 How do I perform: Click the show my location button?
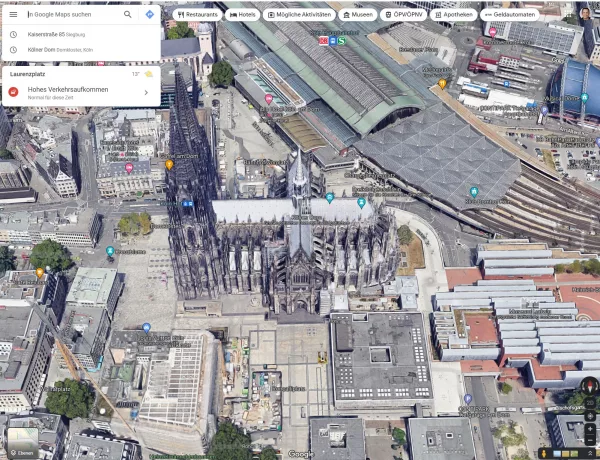tap(590, 416)
